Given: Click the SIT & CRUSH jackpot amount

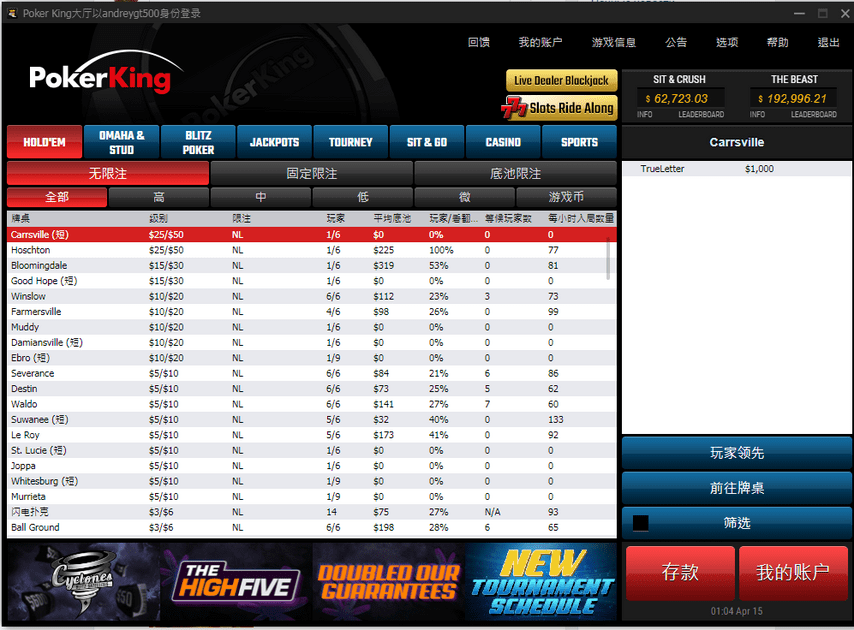Looking at the screenshot, I should 680,99.
